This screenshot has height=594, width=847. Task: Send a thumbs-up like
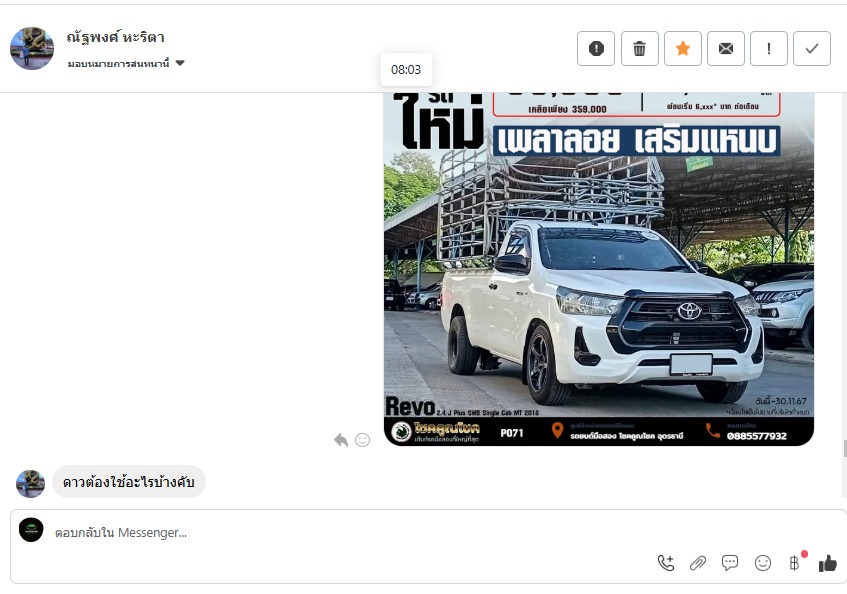(x=828, y=564)
